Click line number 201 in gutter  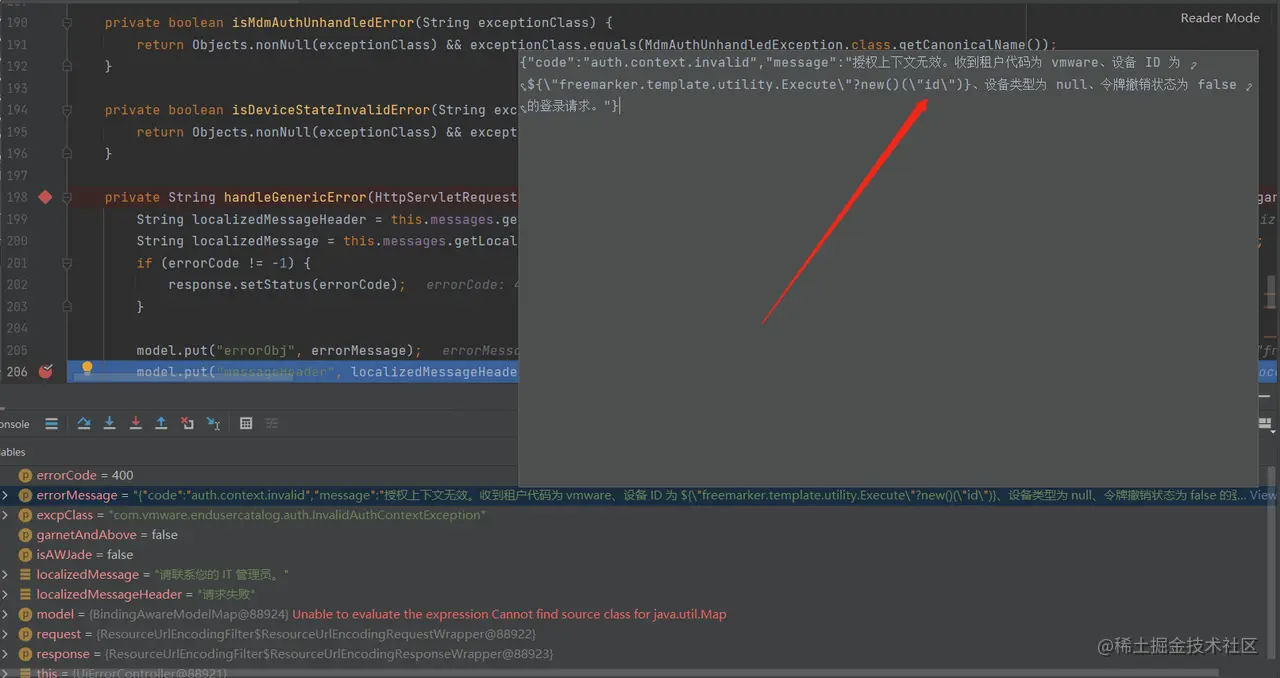(18, 263)
